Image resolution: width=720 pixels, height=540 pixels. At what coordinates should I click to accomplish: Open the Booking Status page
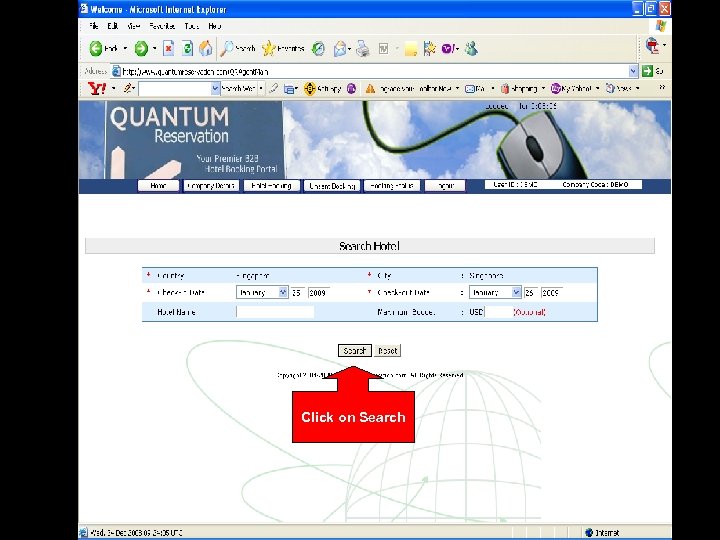(392, 186)
